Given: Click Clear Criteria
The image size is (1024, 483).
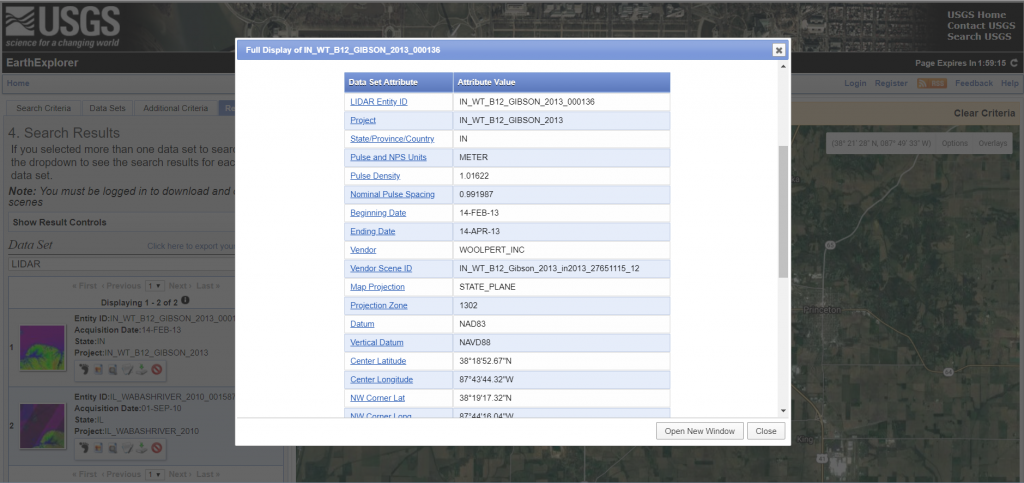Looking at the screenshot, I should (x=985, y=113).
